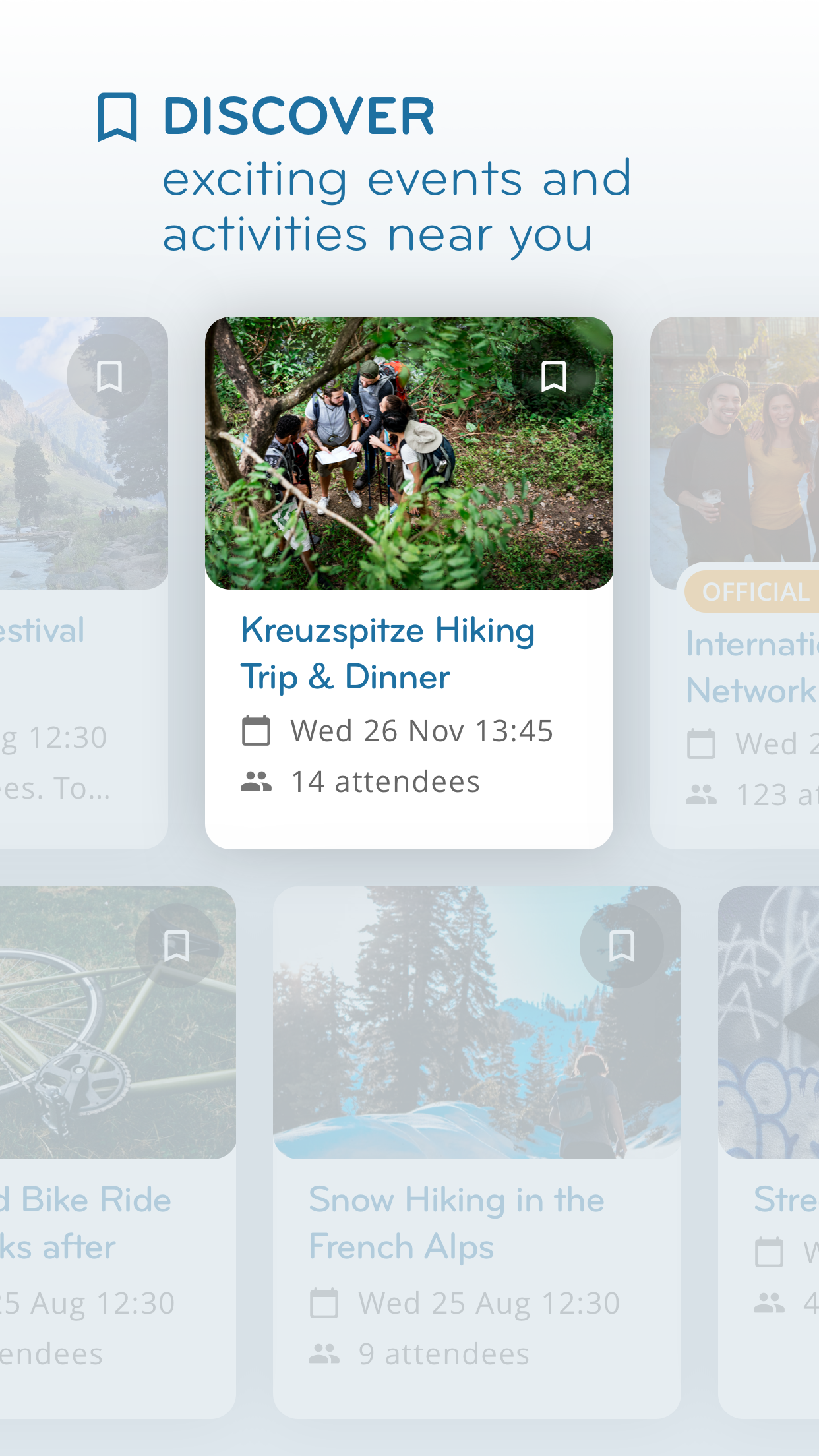Tap the Bike Ride card bookmark icon
Viewport: 819px width, 1456px height.
[x=176, y=946]
